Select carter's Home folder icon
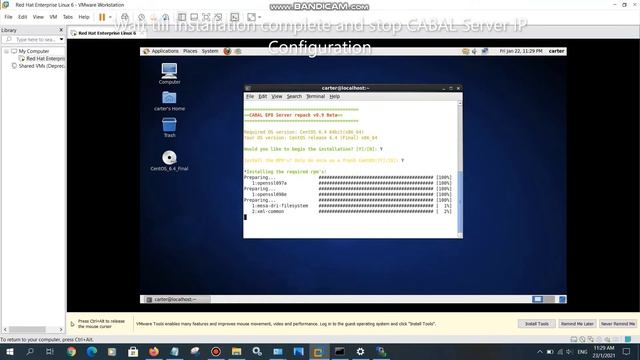Screen dimensions: 640x360 (169, 101)
